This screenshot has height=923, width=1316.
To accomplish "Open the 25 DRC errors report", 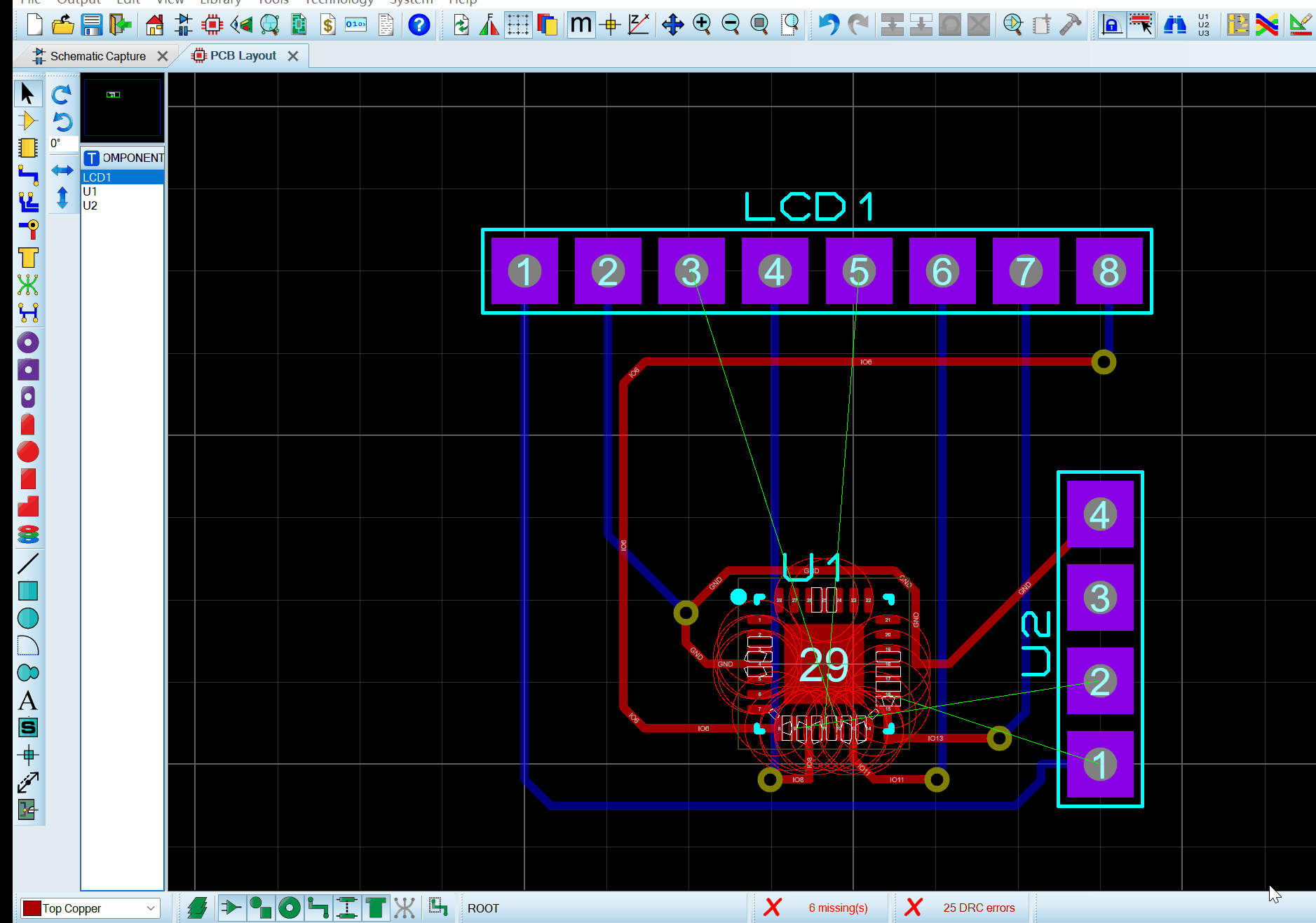I will 979,908.
